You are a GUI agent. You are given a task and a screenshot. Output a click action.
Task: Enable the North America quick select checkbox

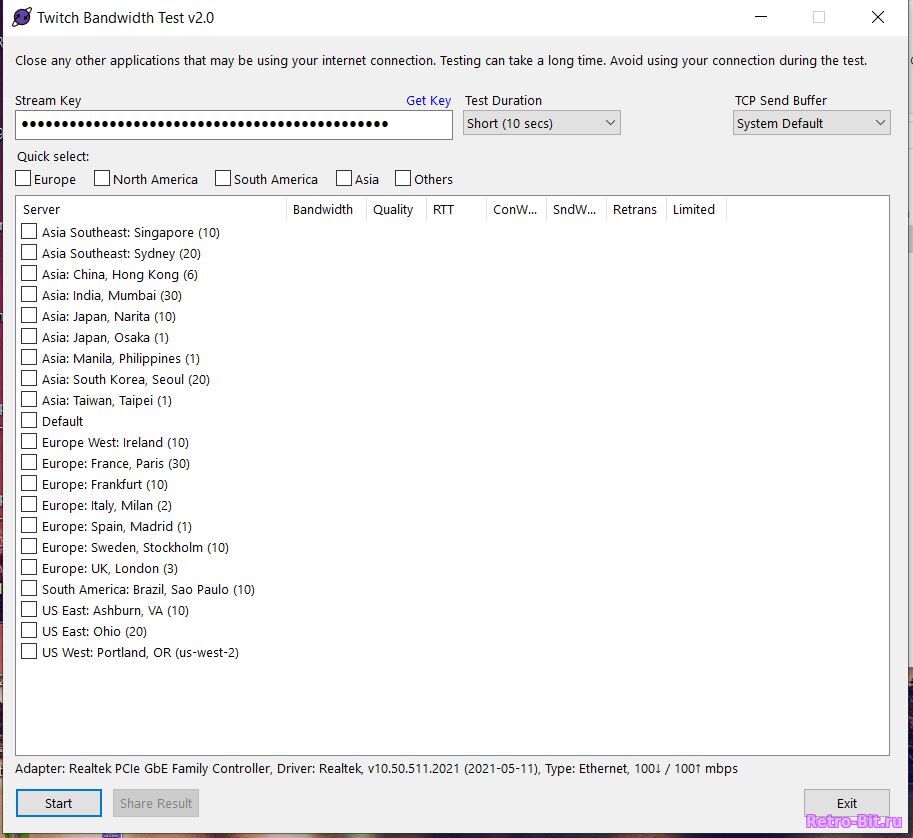coord(101,178)
